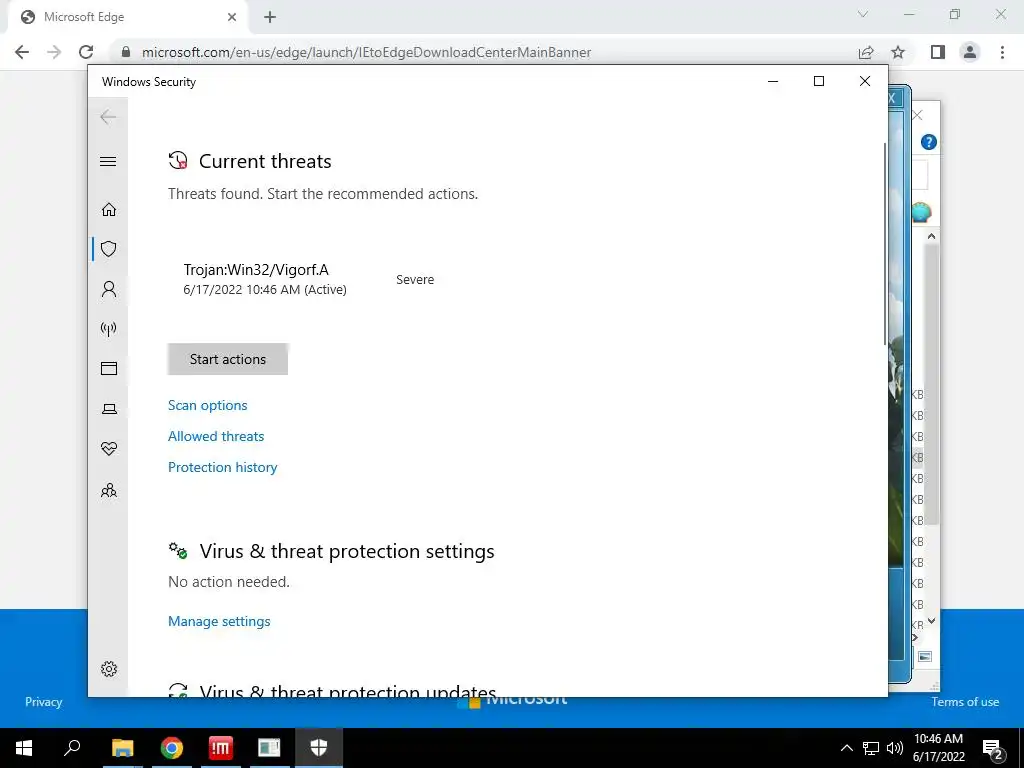Open Firewall & network protection icon
Image resolution: width=1024 pixels, height=768 pixels.
pos(109,328)
